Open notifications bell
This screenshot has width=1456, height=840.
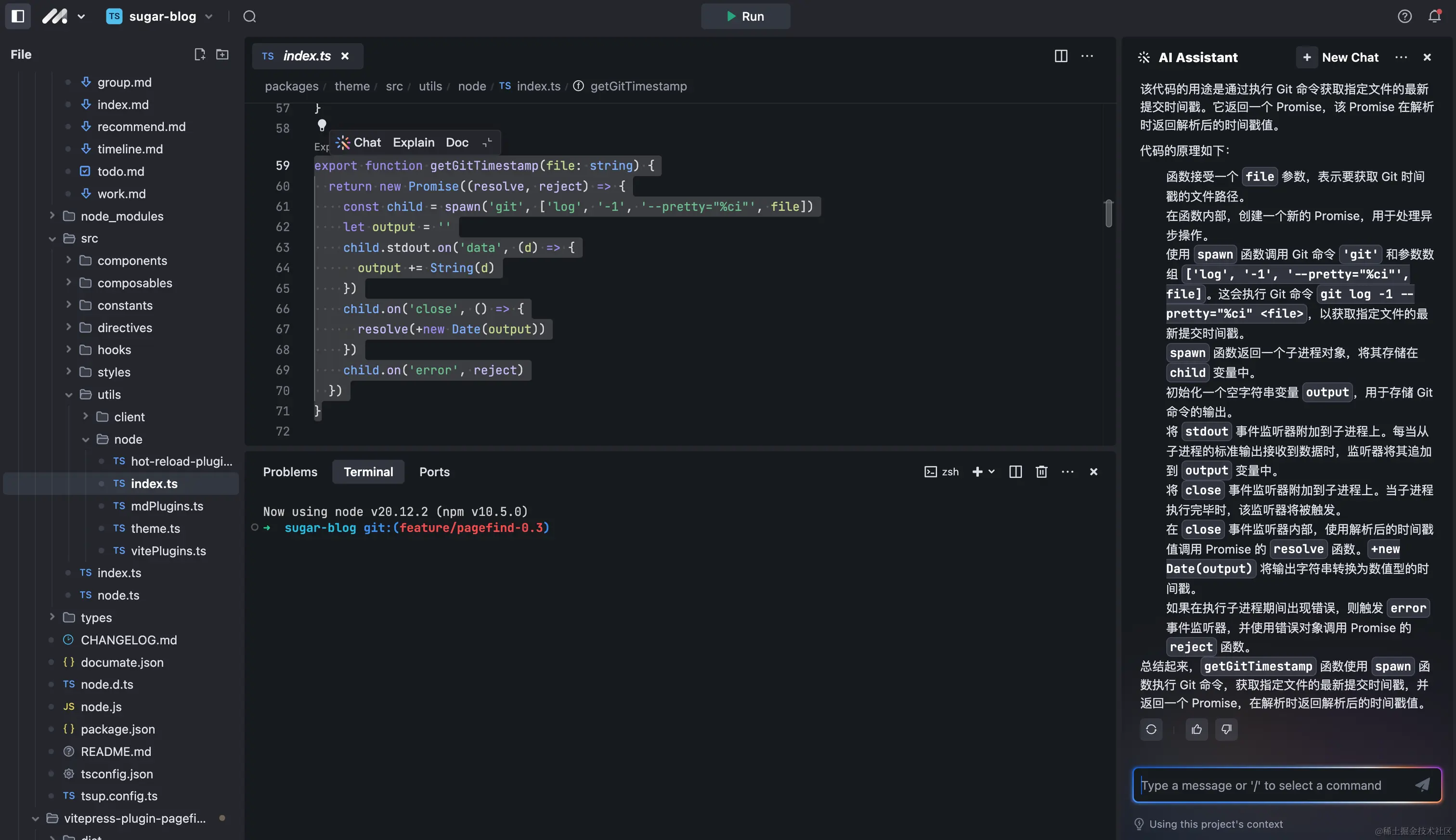point(1434,16)
